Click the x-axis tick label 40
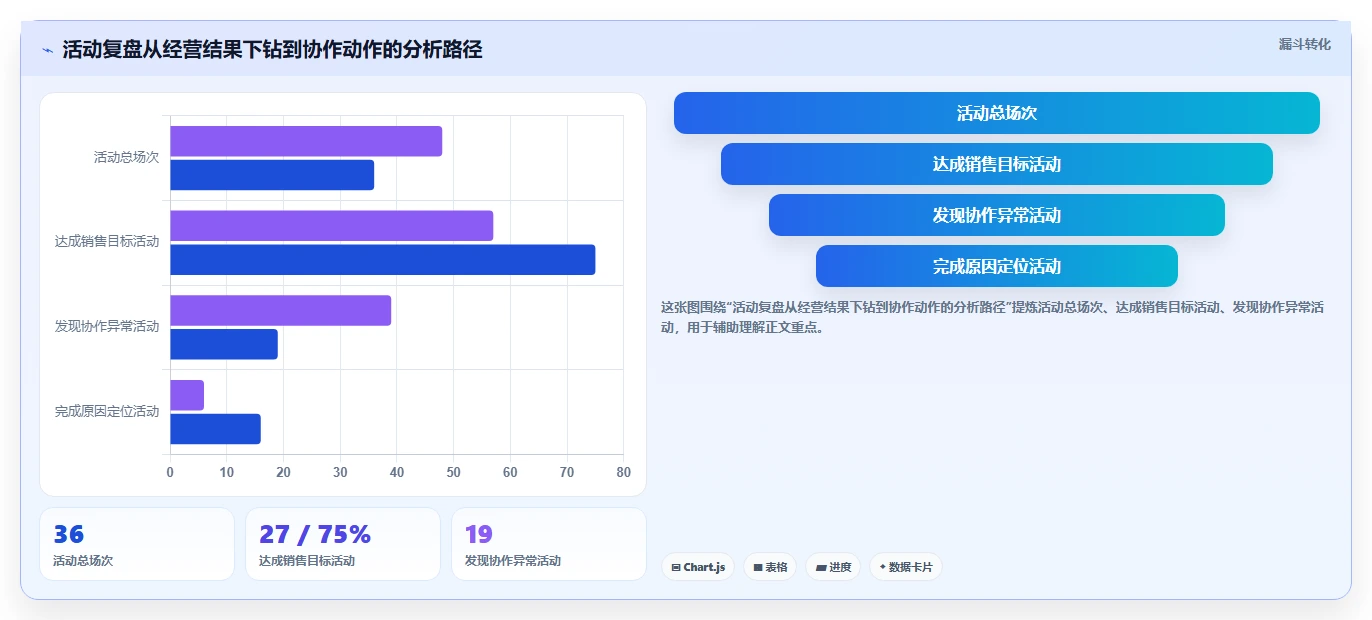Viewport: 1372px width, 620px height. 397,472
